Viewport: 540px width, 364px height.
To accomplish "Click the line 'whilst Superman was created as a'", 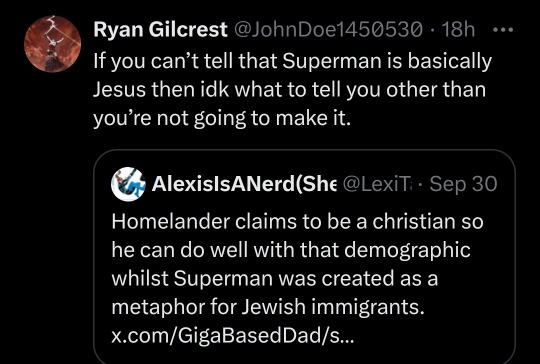I will [274, 278].
